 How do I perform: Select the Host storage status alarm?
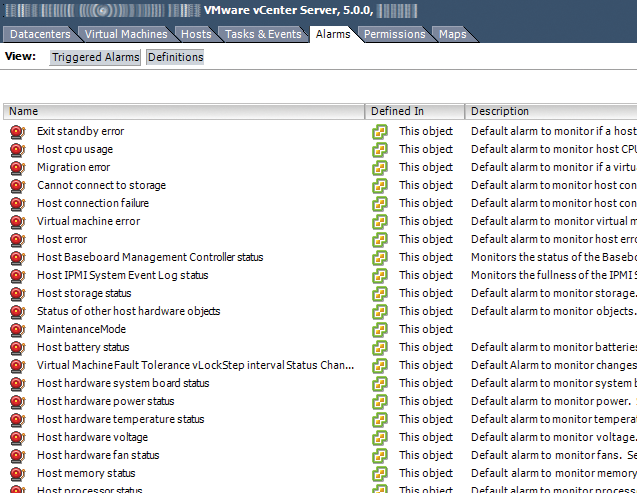[84, 293]
